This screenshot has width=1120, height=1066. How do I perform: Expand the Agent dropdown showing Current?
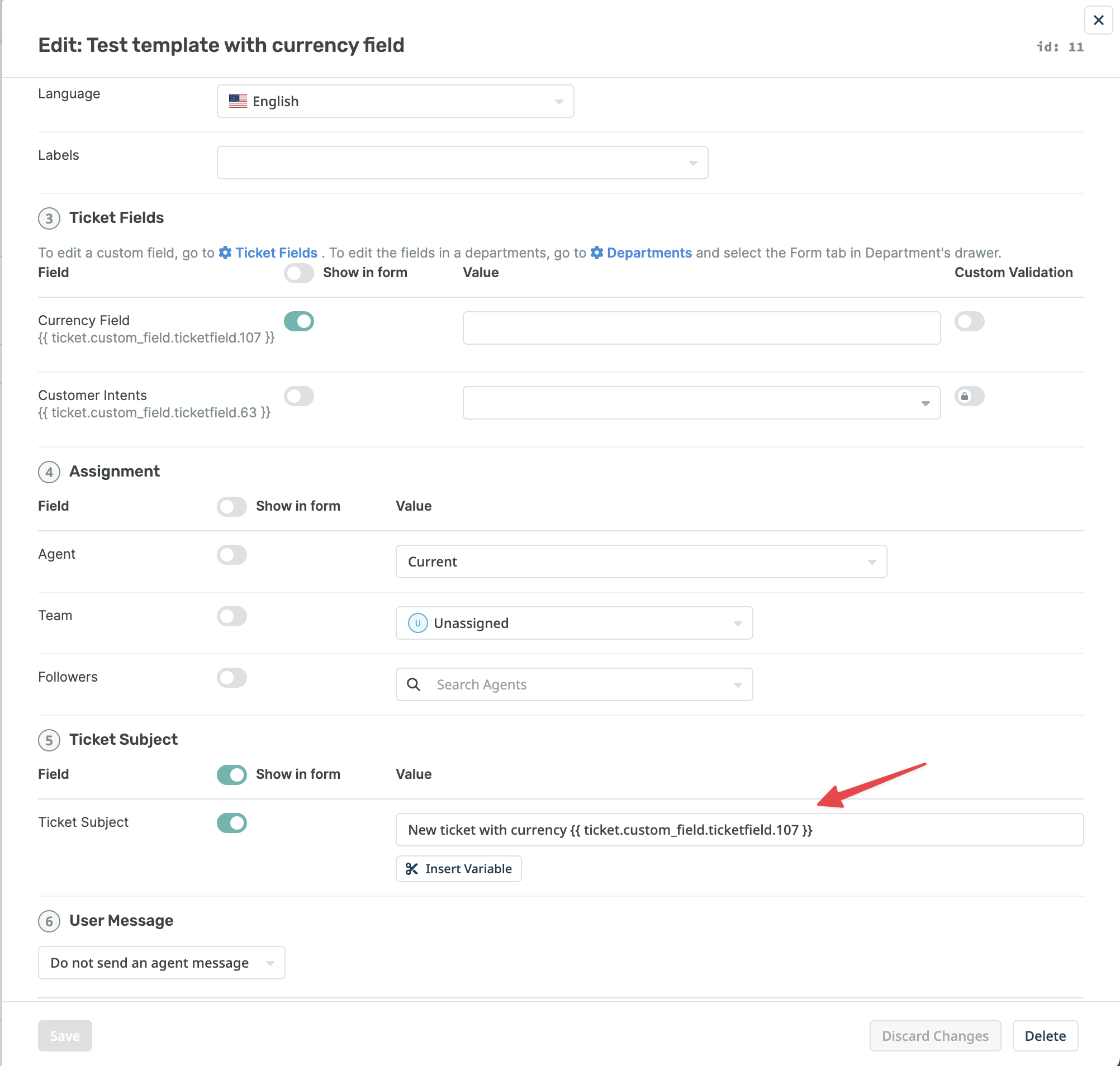point(640,561)
